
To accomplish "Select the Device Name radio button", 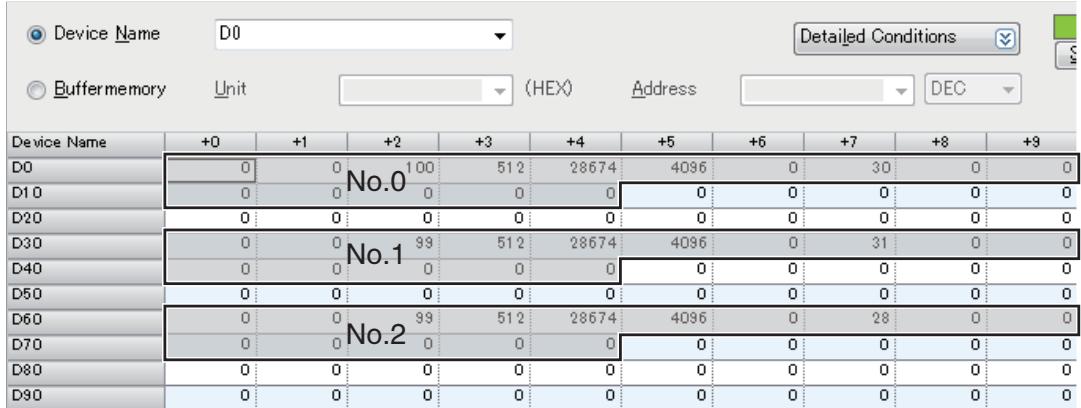I will [x=35, y=34].
